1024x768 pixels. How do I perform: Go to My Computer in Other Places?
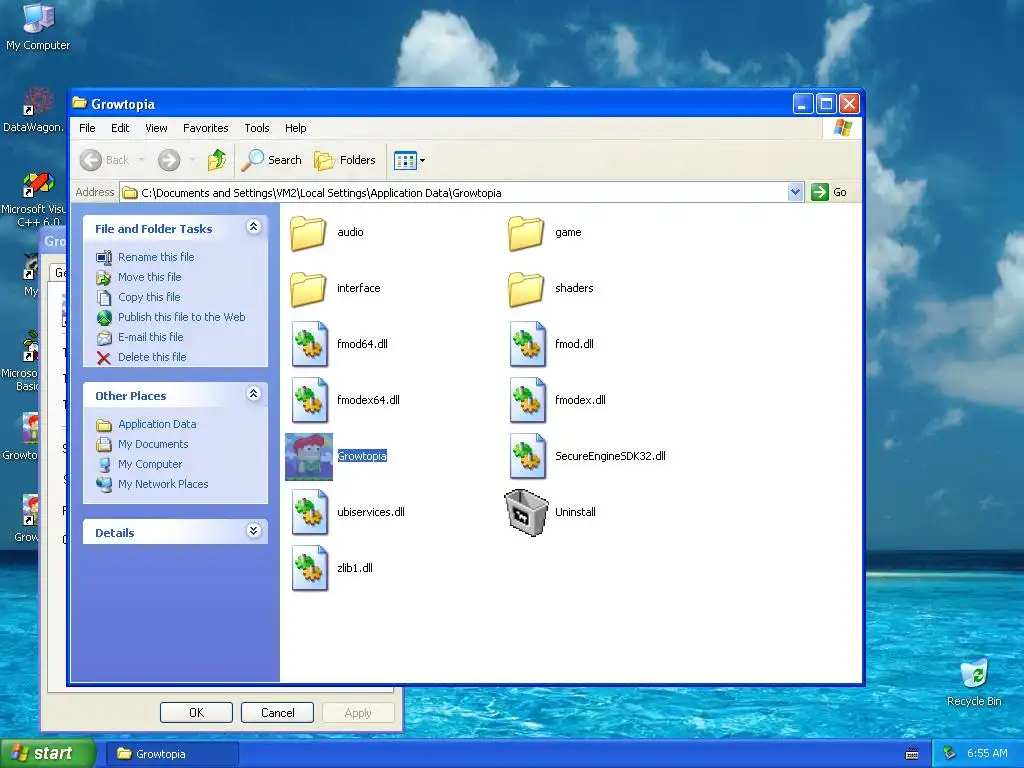150,464
